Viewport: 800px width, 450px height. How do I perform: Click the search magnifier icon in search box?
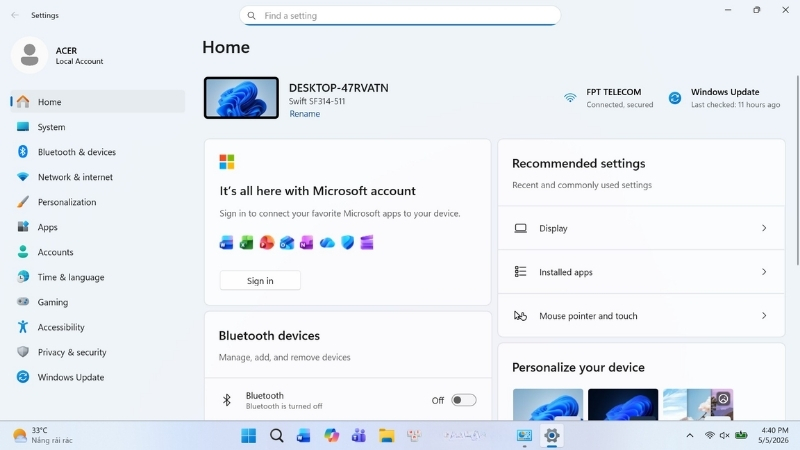coord(252,15)
